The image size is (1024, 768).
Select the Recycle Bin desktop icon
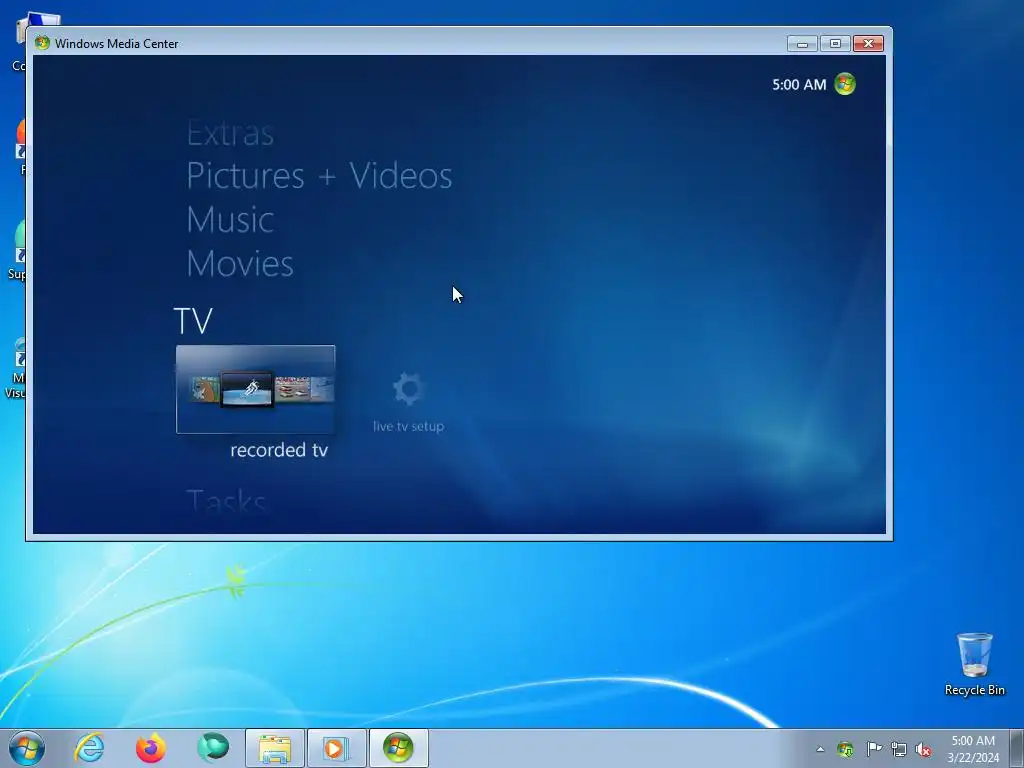974,664
